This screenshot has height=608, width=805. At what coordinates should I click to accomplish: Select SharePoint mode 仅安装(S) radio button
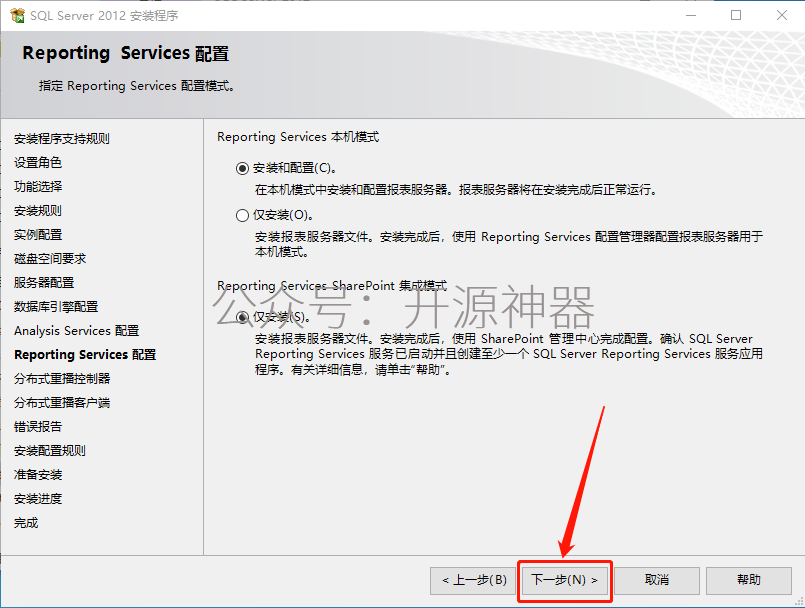pyautogui.click(x=242, y=317)
